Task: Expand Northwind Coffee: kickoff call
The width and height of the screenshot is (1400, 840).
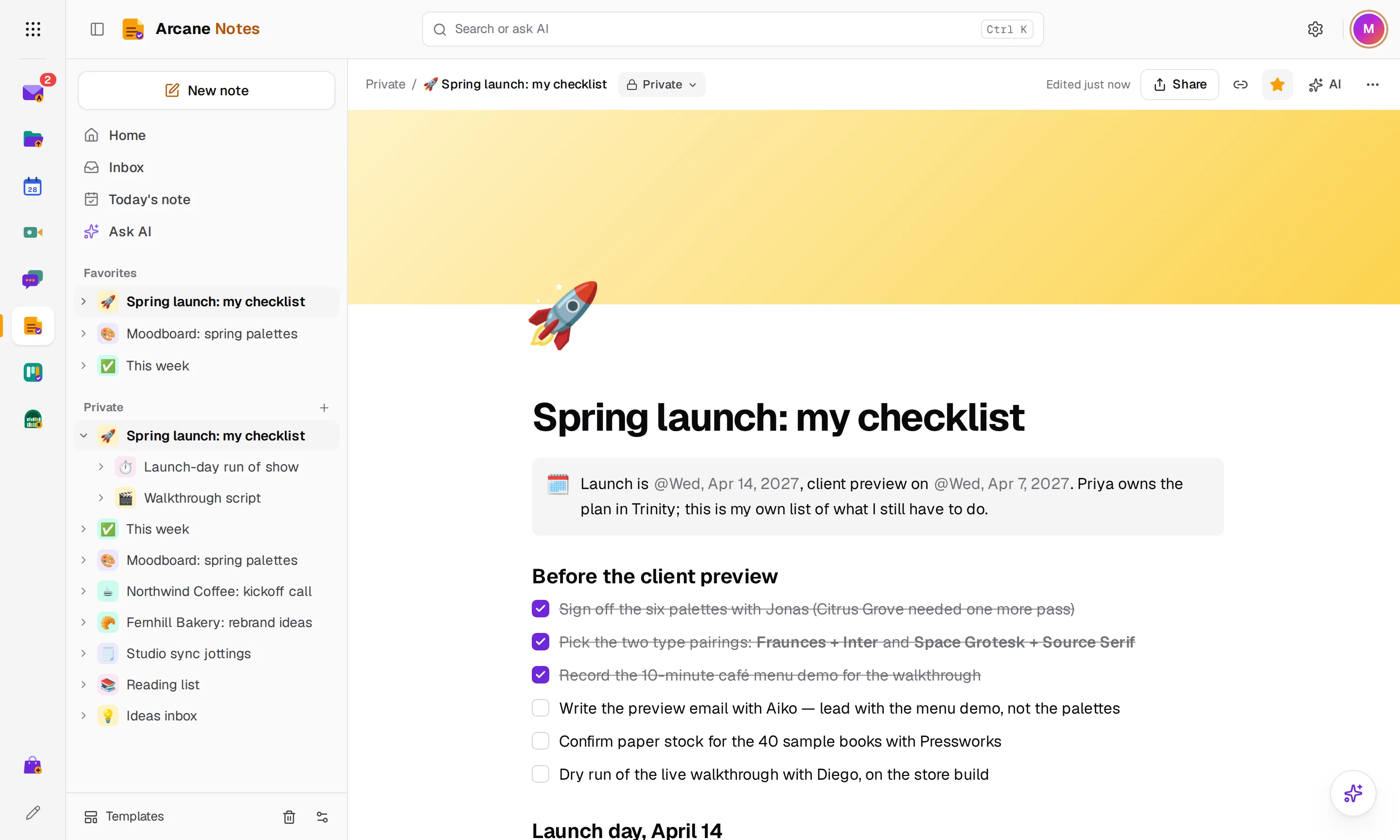Action: point(84,591)
